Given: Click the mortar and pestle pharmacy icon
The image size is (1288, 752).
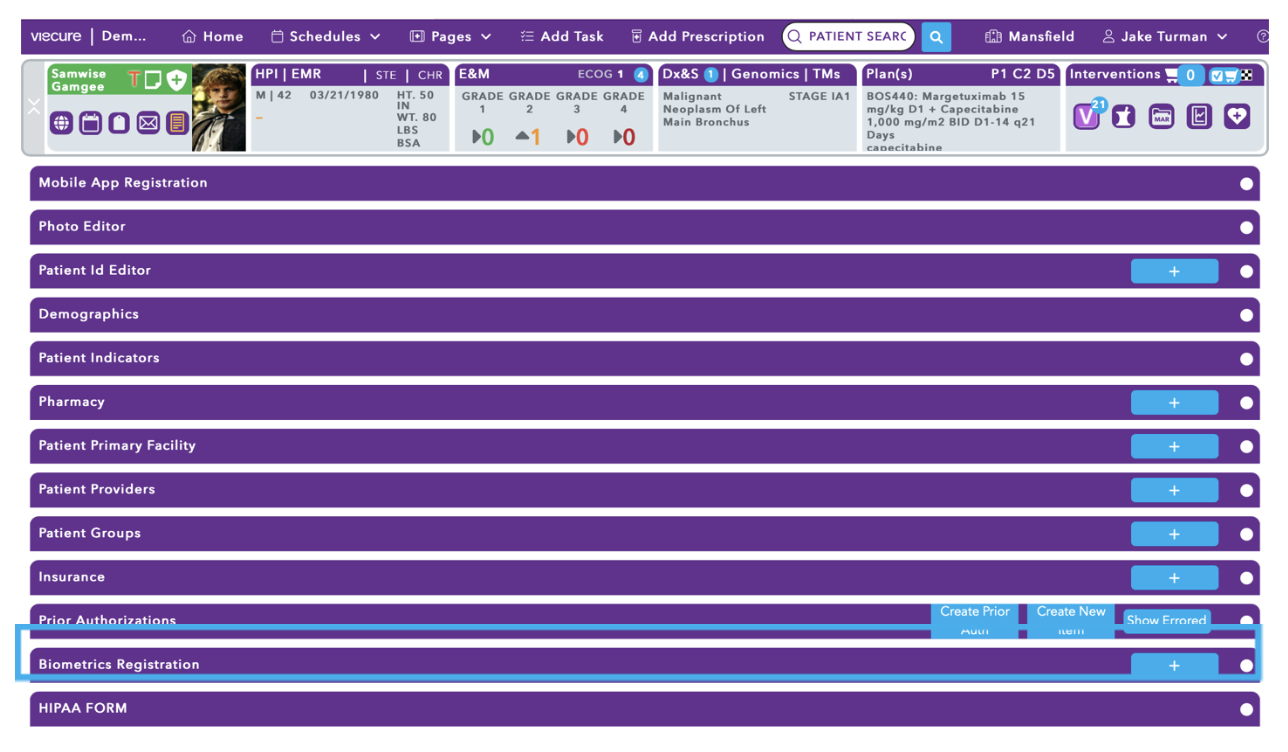Looking at the screenshot, I should (1124, 116).
